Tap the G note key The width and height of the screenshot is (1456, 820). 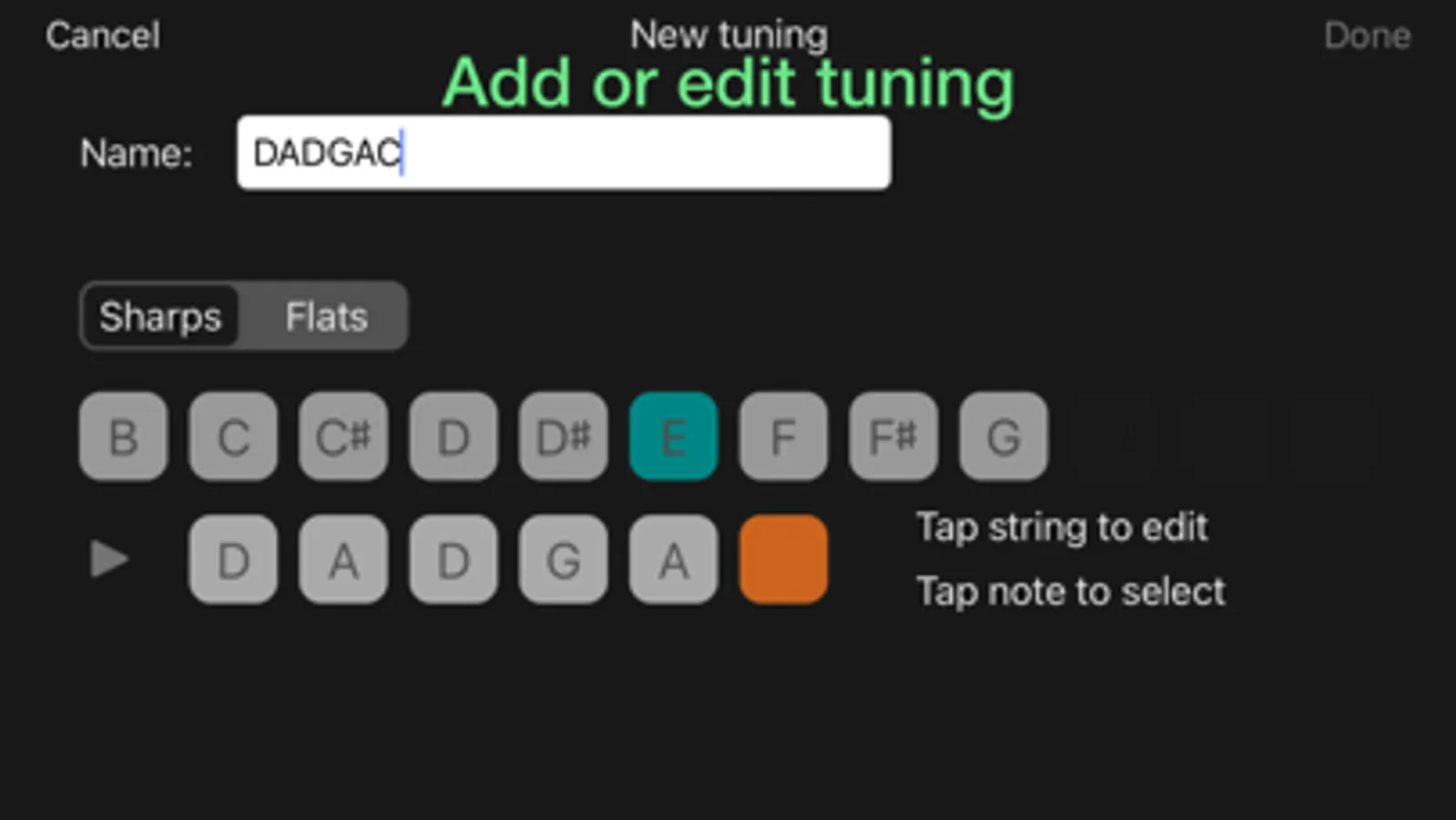click(x=1003, y=436)
